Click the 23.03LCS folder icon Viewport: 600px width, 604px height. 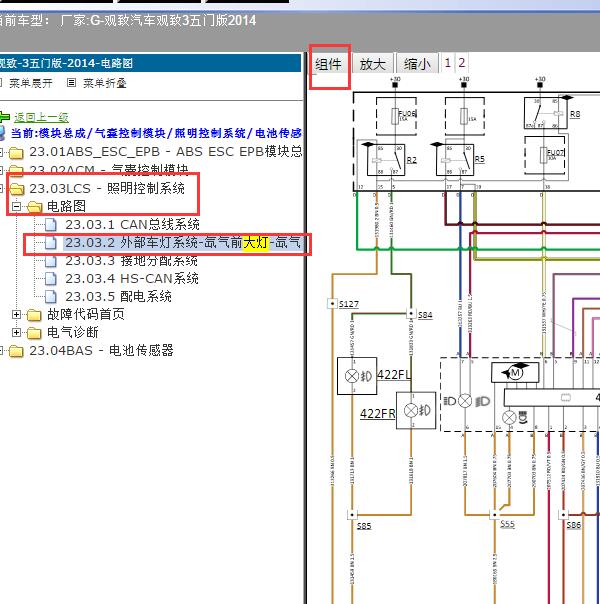pos(17,189)
